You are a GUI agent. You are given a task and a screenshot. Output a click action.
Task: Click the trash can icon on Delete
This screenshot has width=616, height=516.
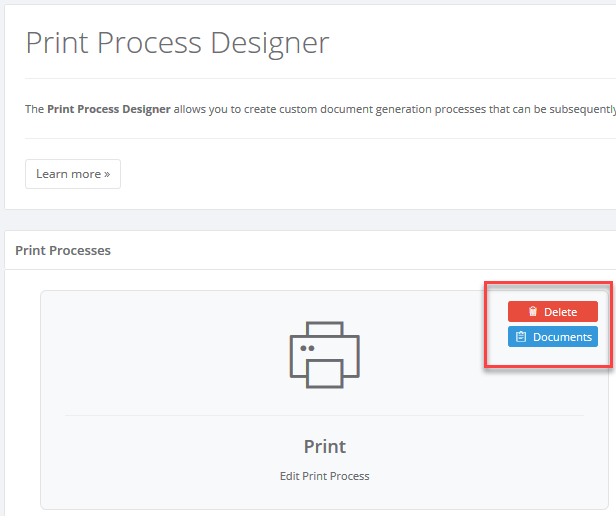533,312
